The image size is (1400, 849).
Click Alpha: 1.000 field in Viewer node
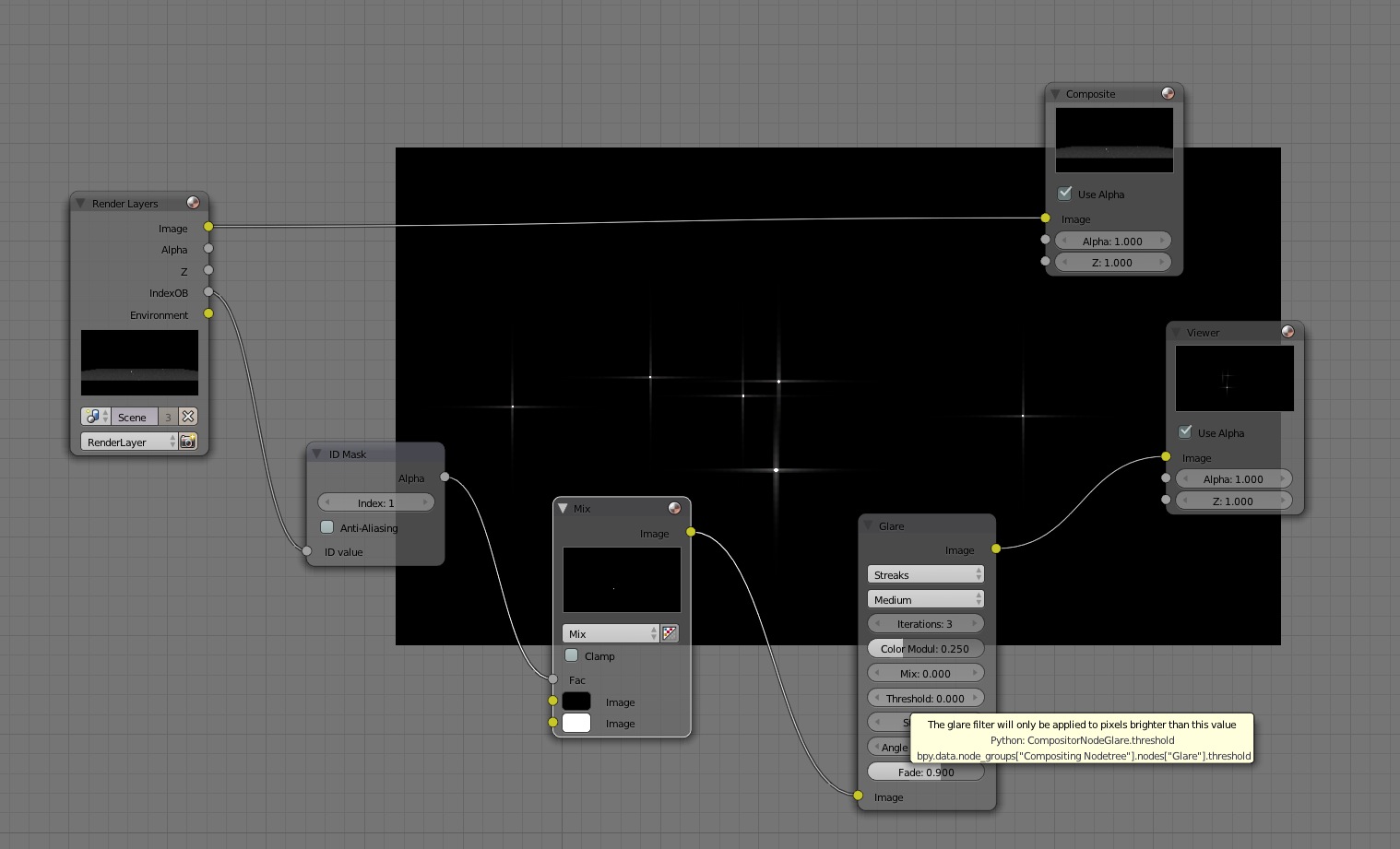tap(1234, 479)
